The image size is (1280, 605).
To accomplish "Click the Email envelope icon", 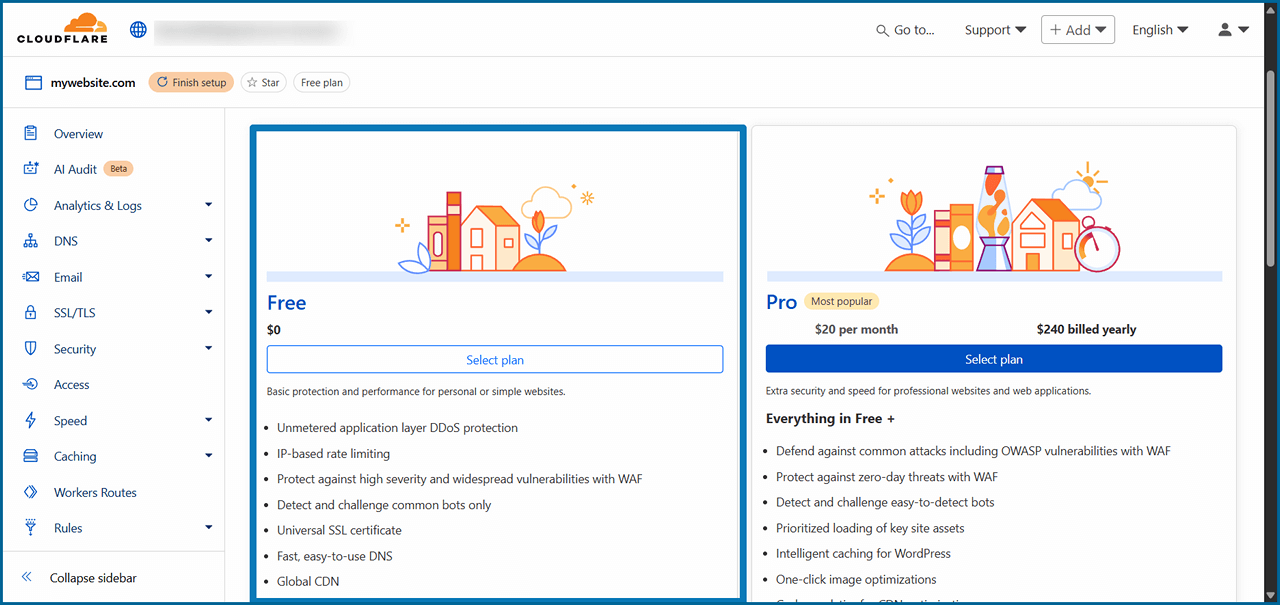I will coord(31,277).
